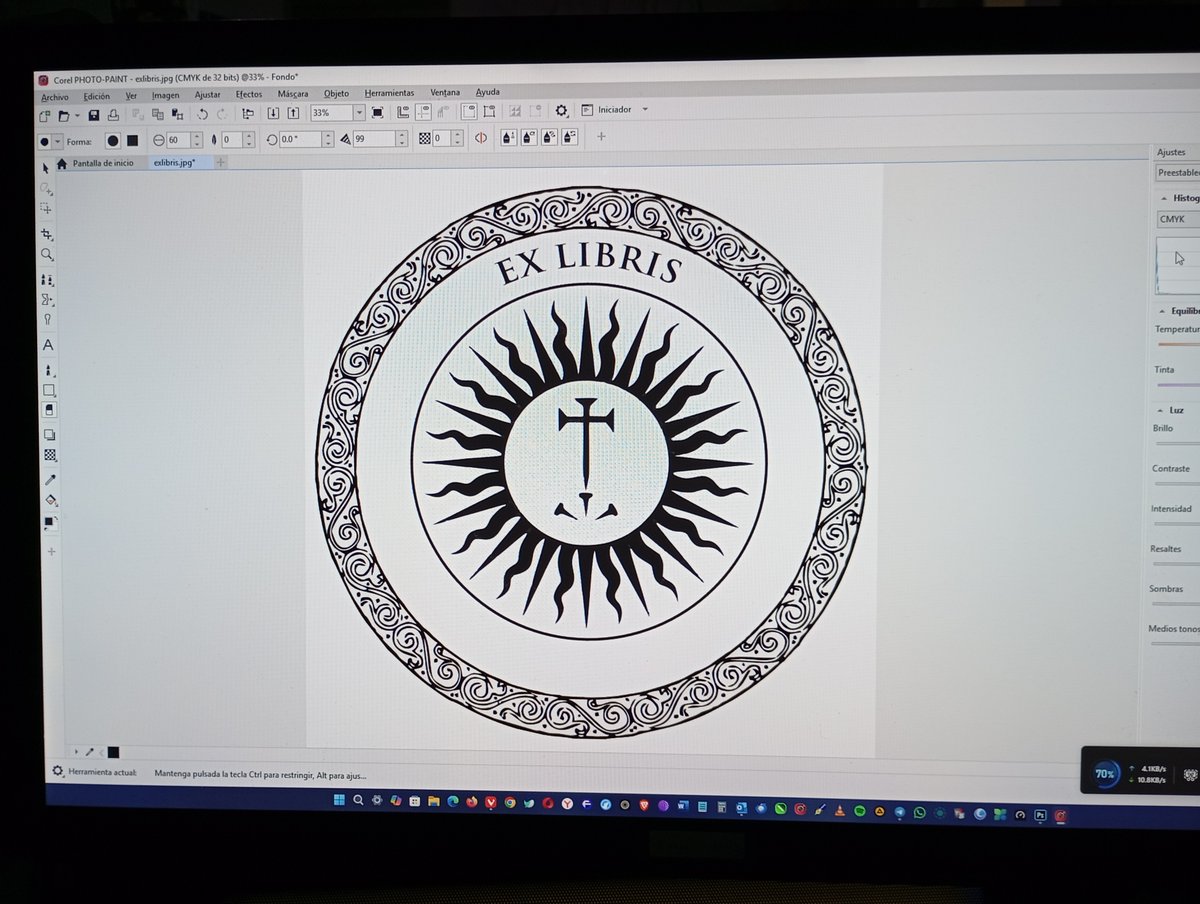This screenshot has height=904, width=1200.
Task: Open the Options gear icon in the toolbar
Action: [561, 112]
